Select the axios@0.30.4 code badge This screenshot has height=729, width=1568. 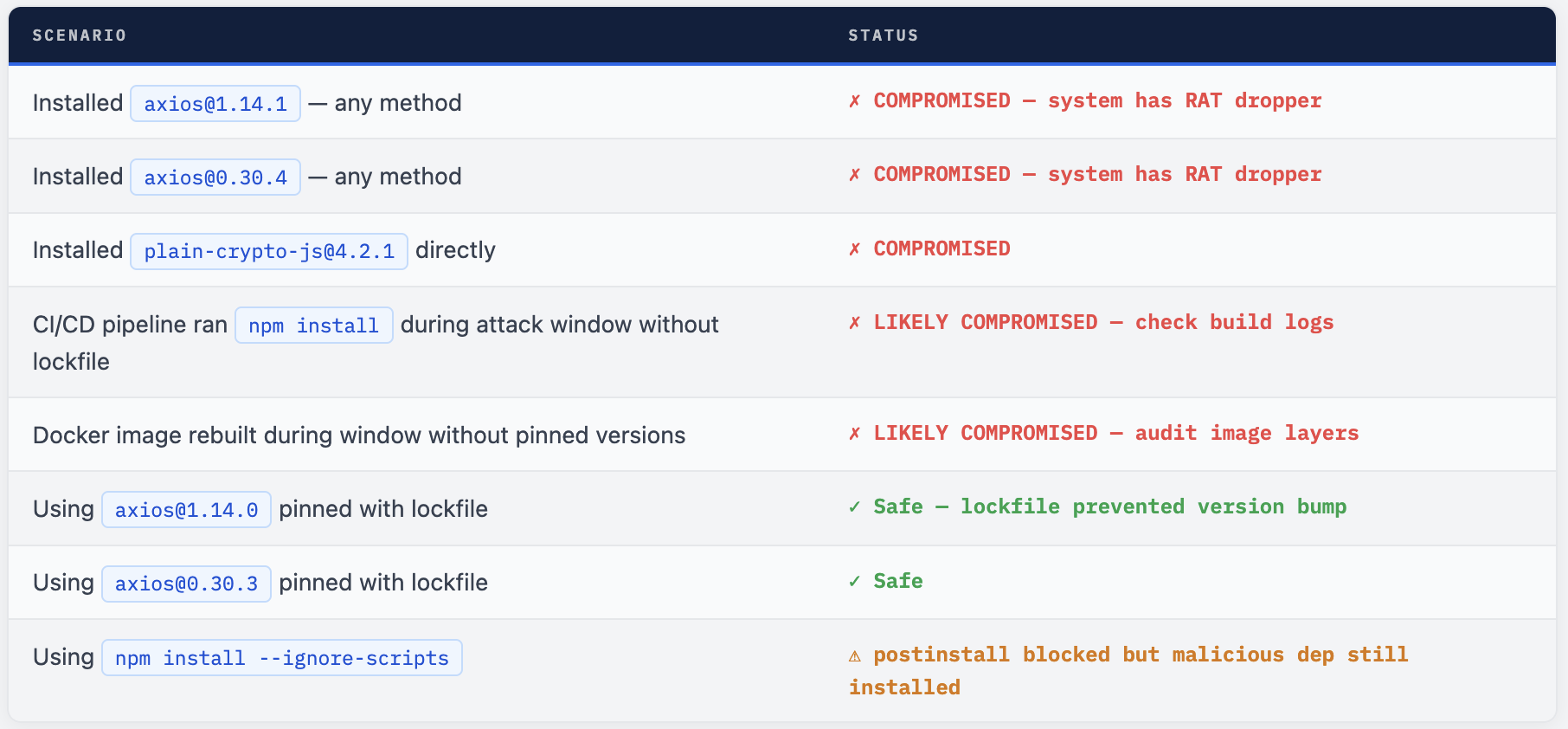[x=215, y=177]
